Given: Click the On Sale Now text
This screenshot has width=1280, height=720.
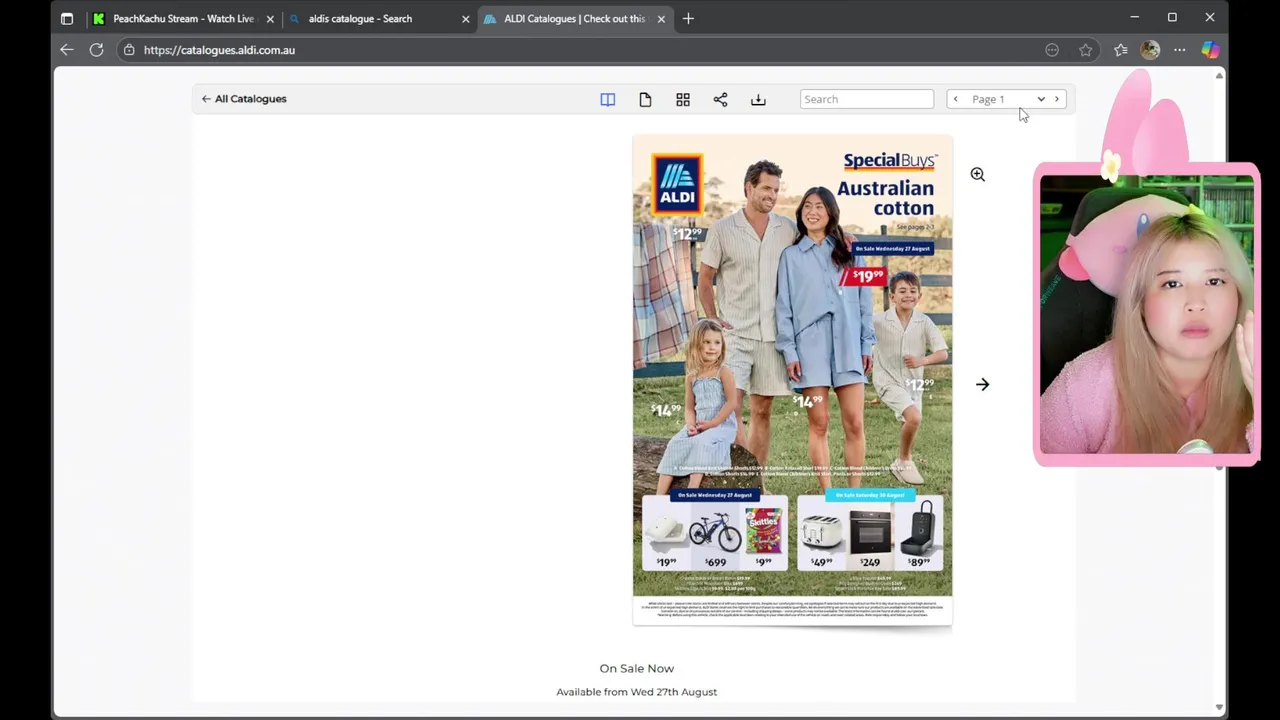Looking at the screenshot, I should coord(637,668).
